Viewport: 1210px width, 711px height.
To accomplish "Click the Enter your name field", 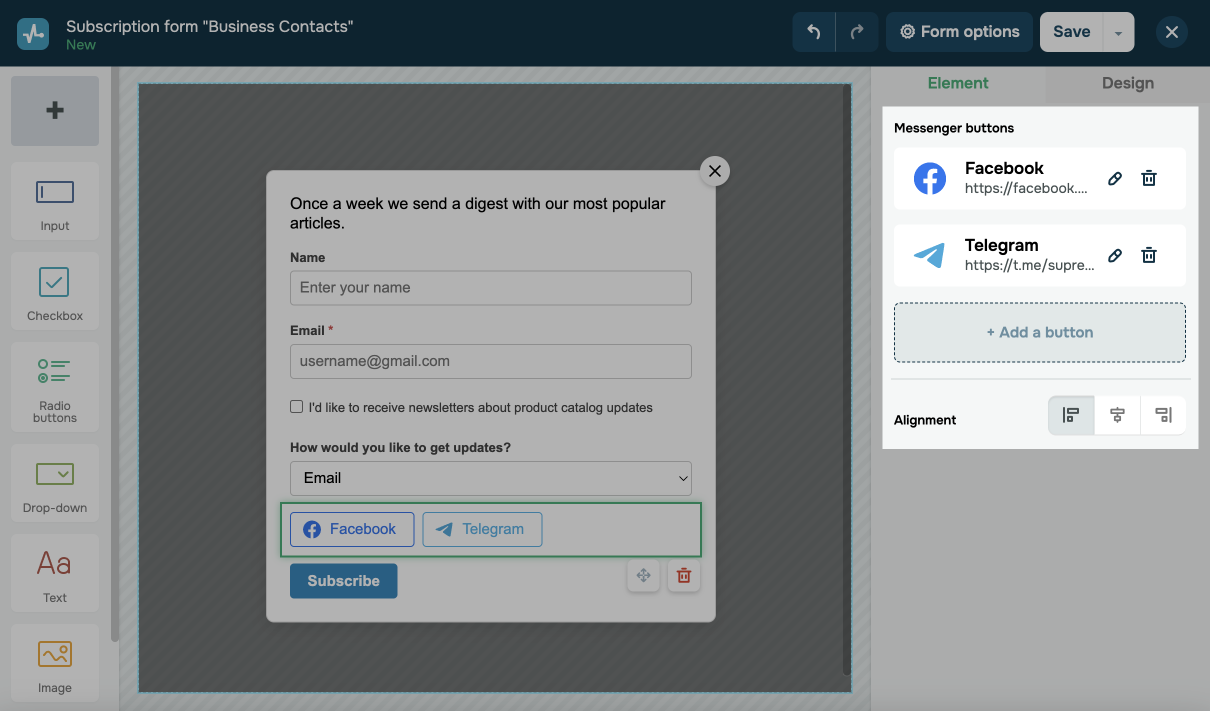I will click(490, 288).
